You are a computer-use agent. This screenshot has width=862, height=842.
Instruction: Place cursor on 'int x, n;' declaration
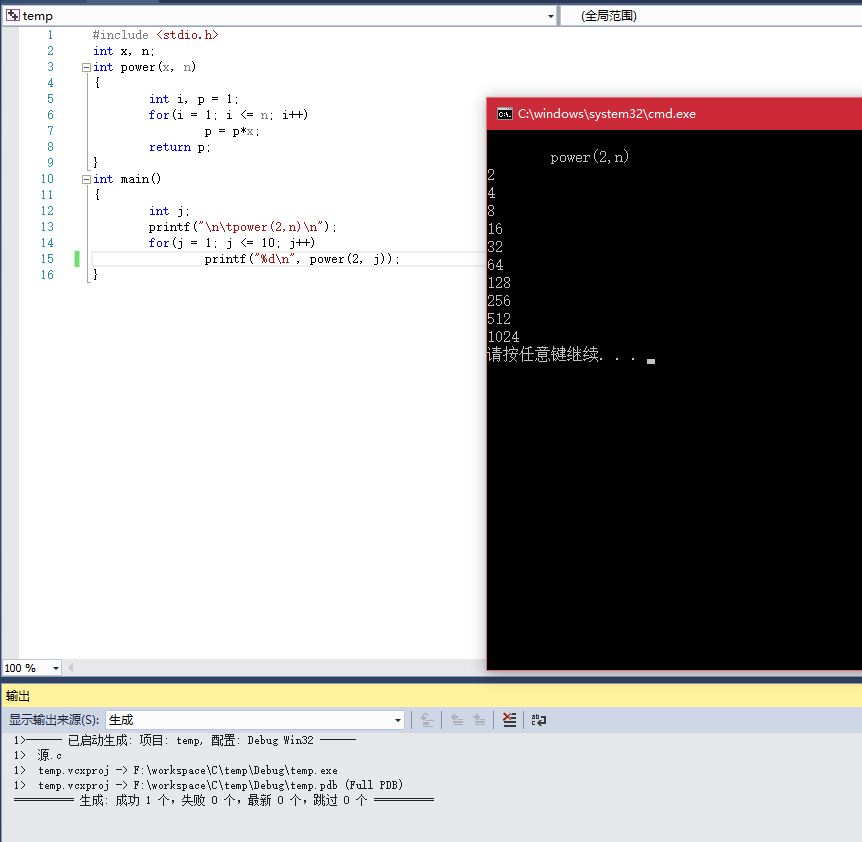(124, 51)
